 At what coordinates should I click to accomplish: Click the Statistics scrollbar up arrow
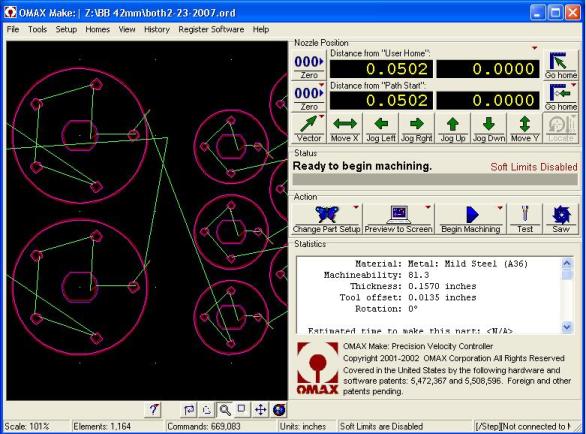pos(567,264)
